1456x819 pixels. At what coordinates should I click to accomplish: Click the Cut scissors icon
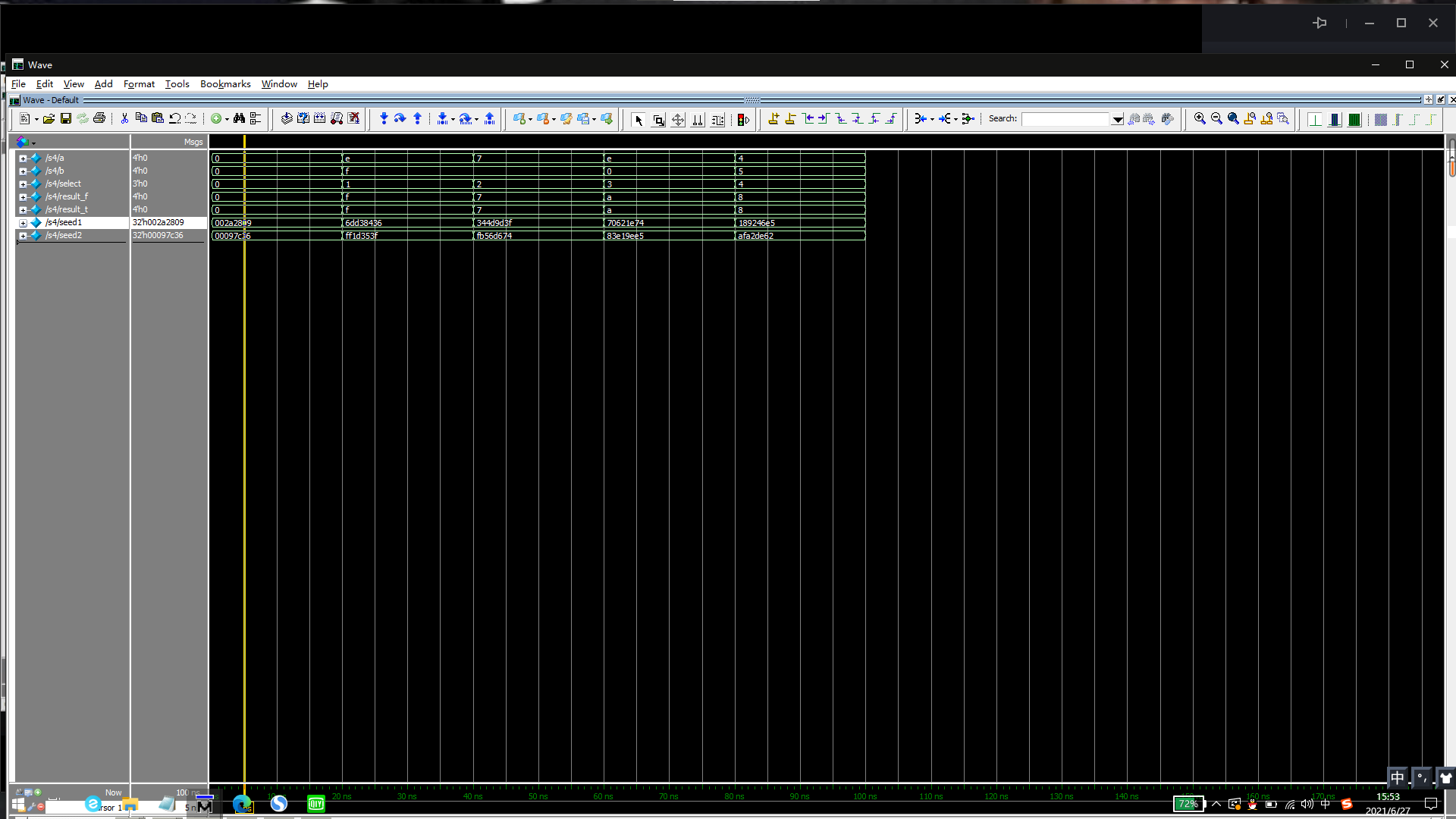[124, 118]
